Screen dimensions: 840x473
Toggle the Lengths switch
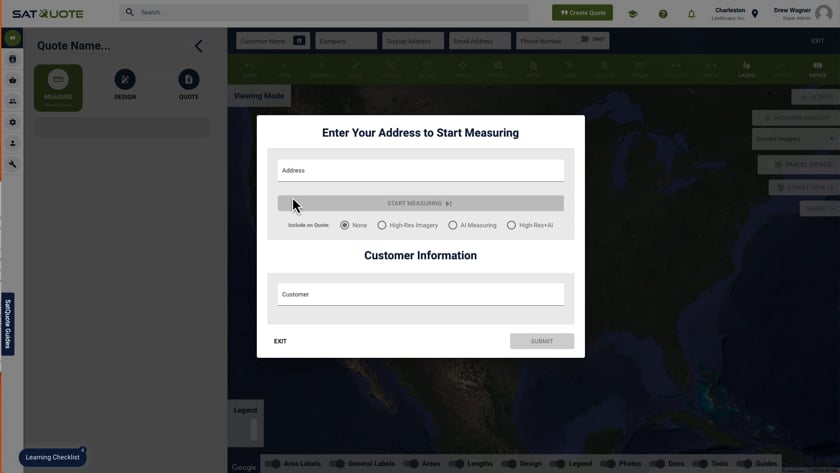point(456,463)
